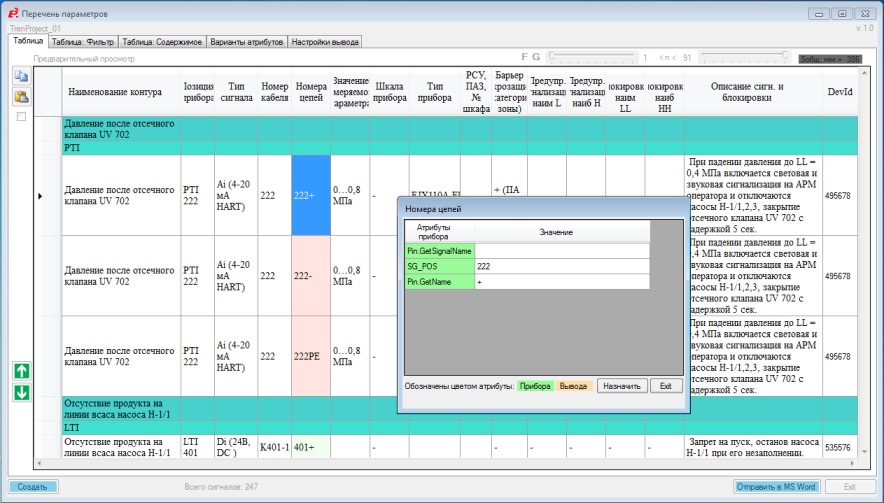Click 'Отправить в MS Word' button

[x=776, y=486]
